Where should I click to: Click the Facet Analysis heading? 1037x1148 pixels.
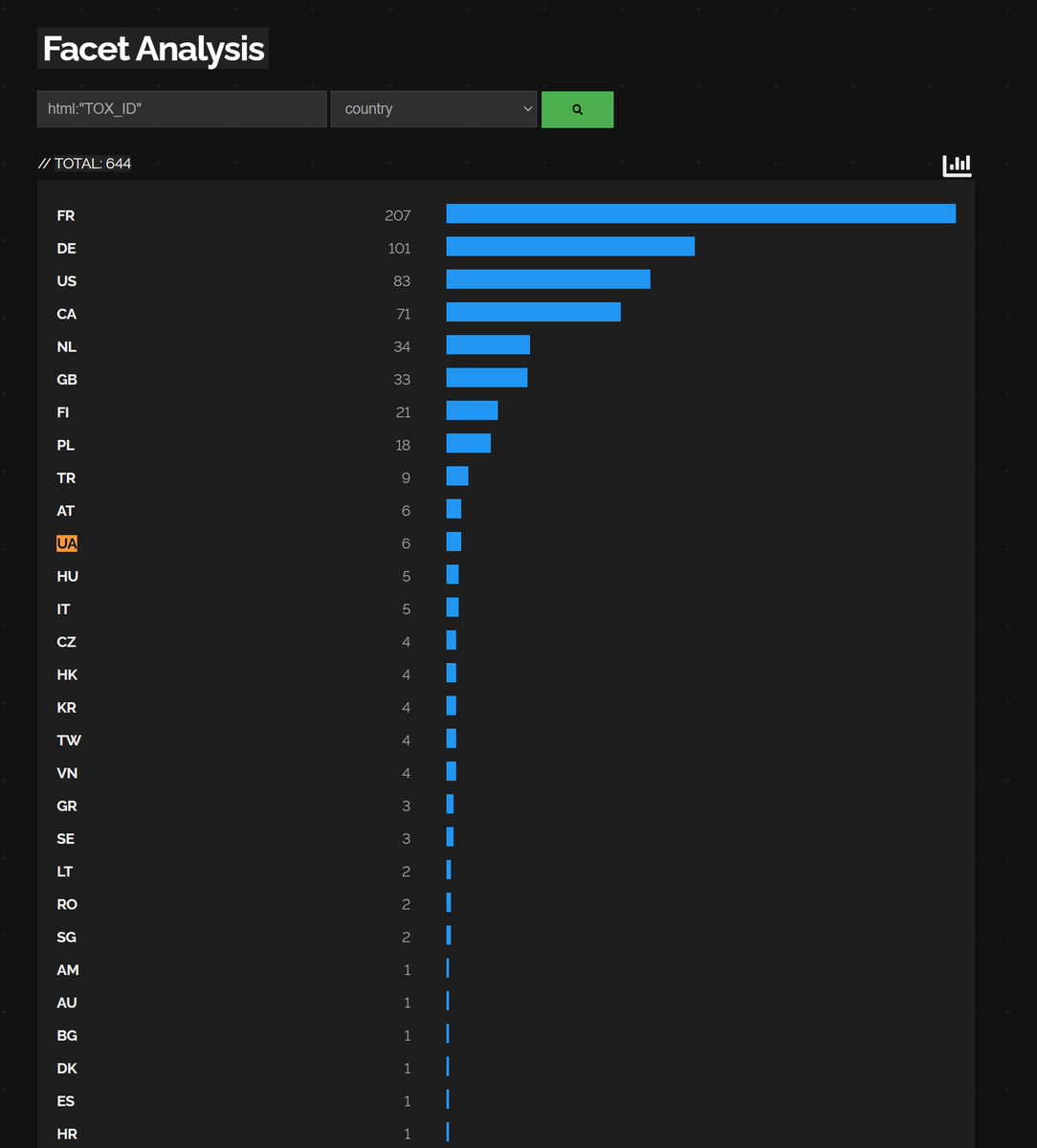tap(153, 49)
